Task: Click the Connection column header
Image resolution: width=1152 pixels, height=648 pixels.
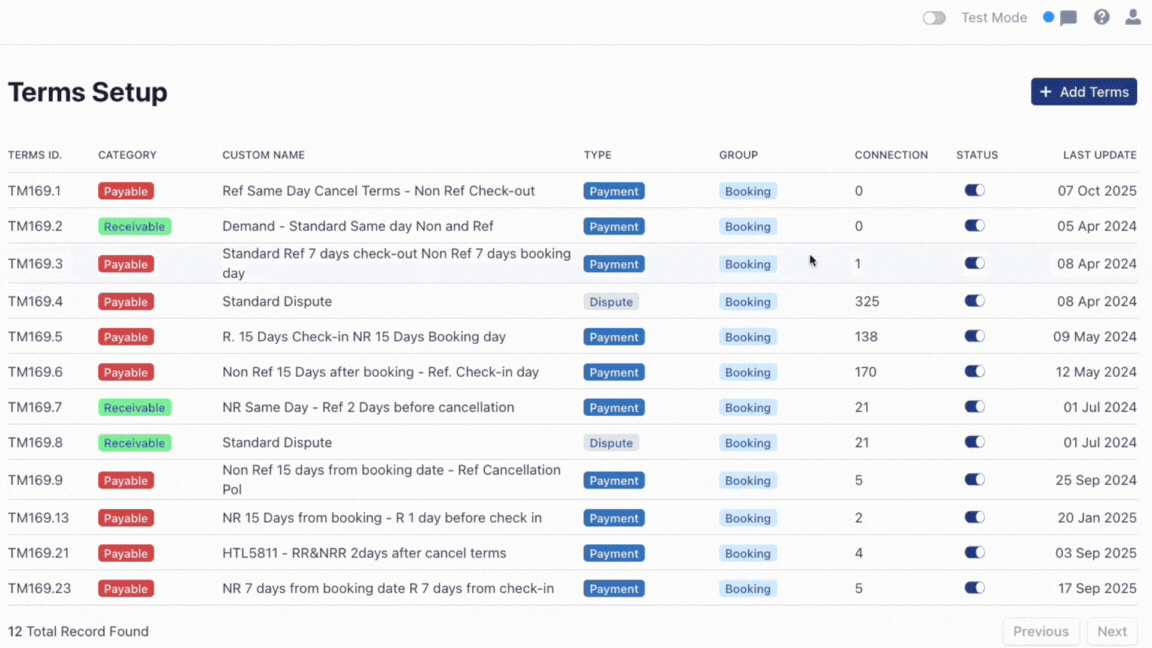Action: coord(890,155)
